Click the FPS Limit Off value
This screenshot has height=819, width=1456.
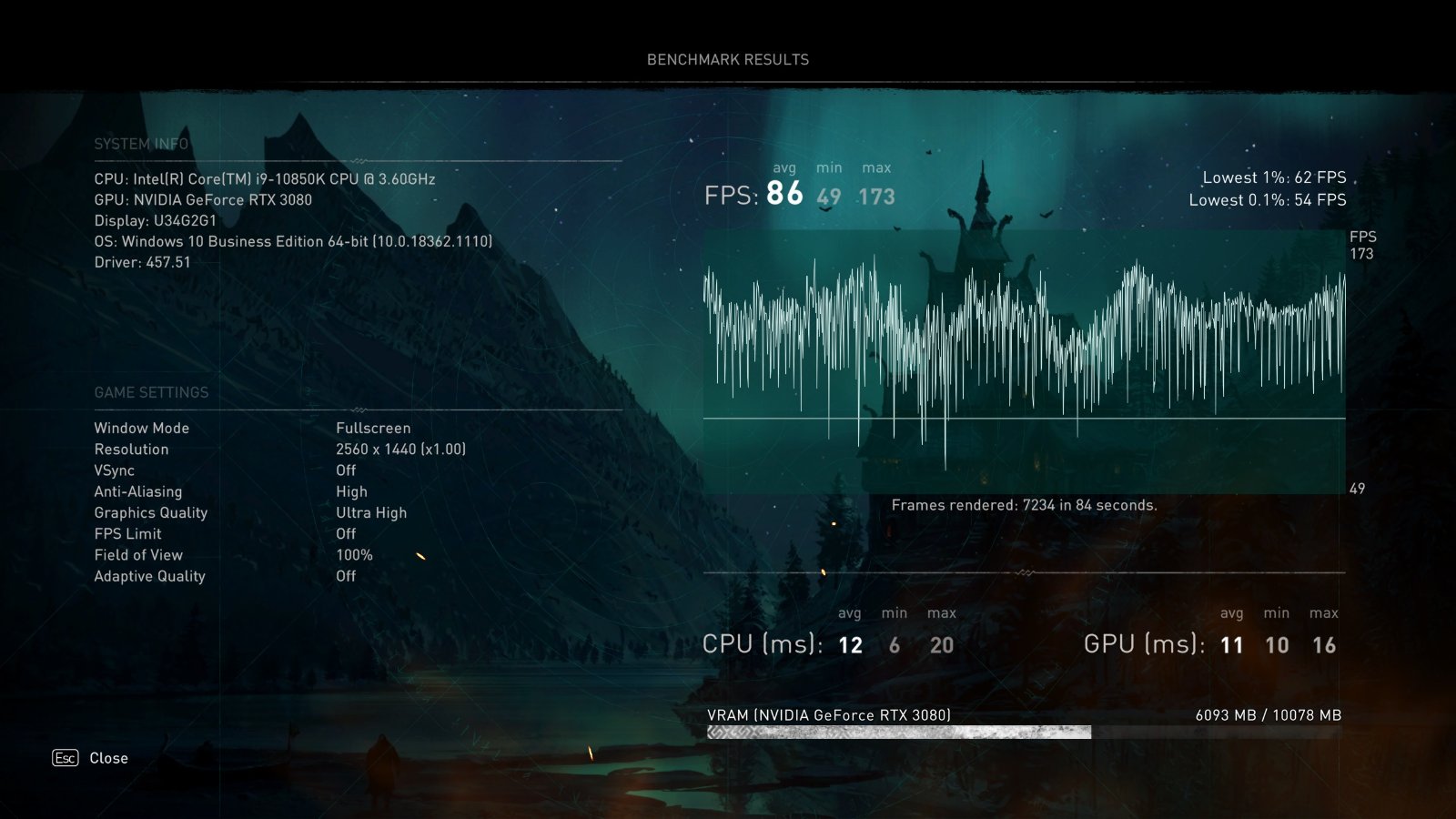click(x=346, y=533)
